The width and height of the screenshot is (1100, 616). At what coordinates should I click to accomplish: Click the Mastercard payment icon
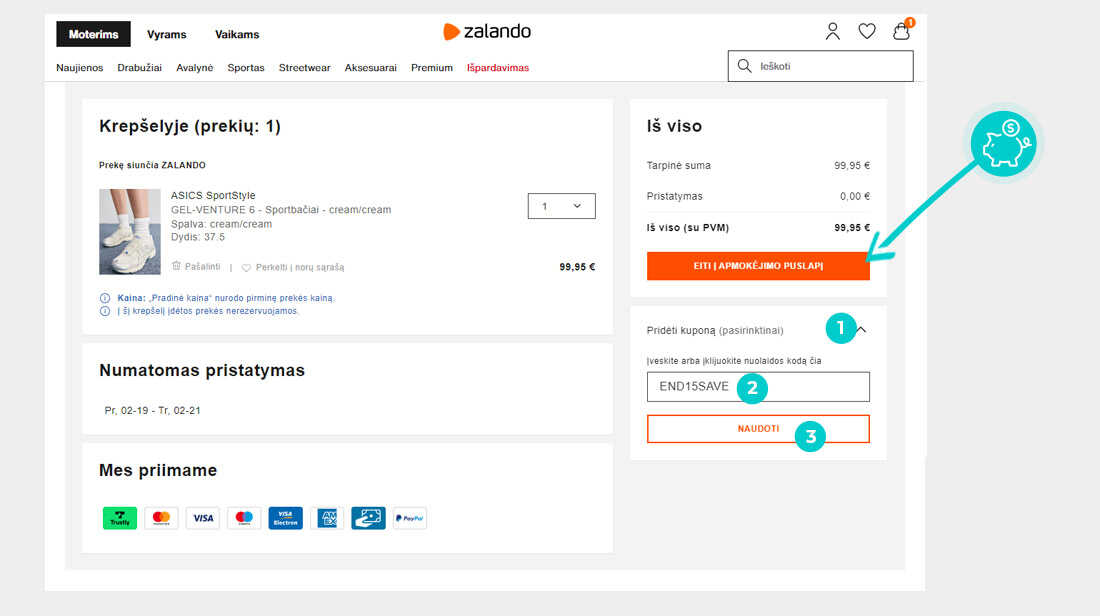161,518
